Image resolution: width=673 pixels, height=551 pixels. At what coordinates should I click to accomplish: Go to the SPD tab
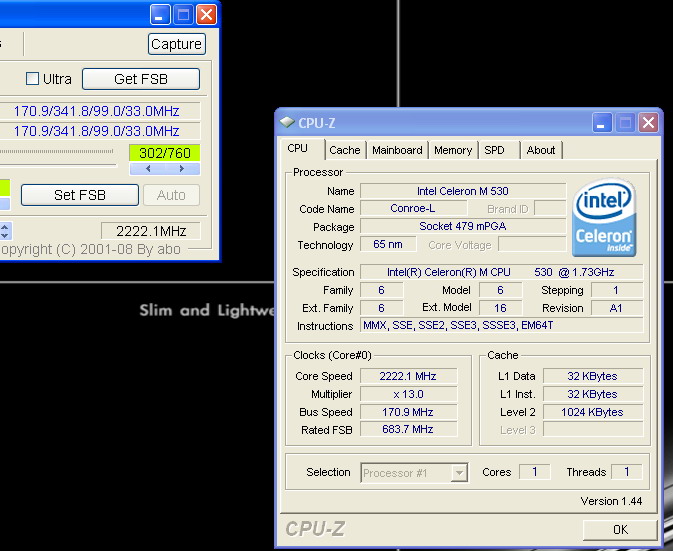coord(494,150)
